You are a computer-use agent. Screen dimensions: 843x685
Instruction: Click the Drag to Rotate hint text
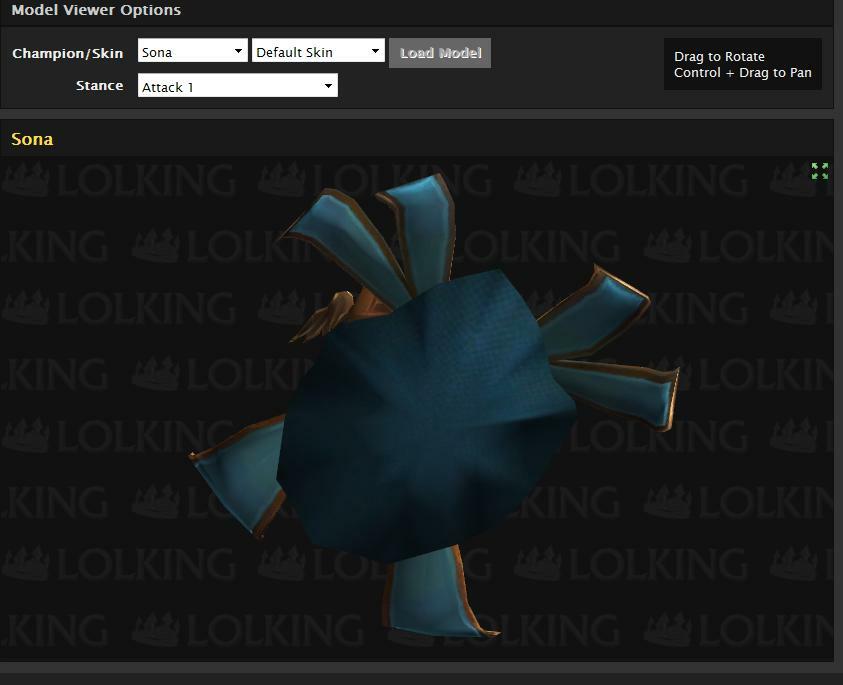click(x=719, y=56)
